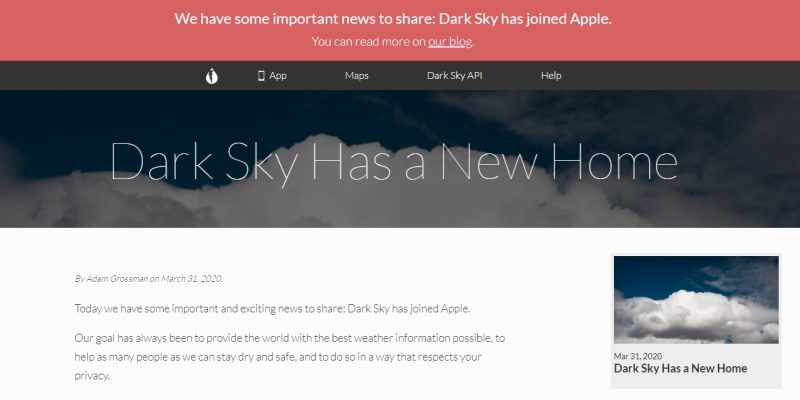Image resolution: width=800 pixels, height=400 pixels.
Task: Click the sidebar "Dark Sky Has a New Home" title
Action: click(x=680, y=368)
